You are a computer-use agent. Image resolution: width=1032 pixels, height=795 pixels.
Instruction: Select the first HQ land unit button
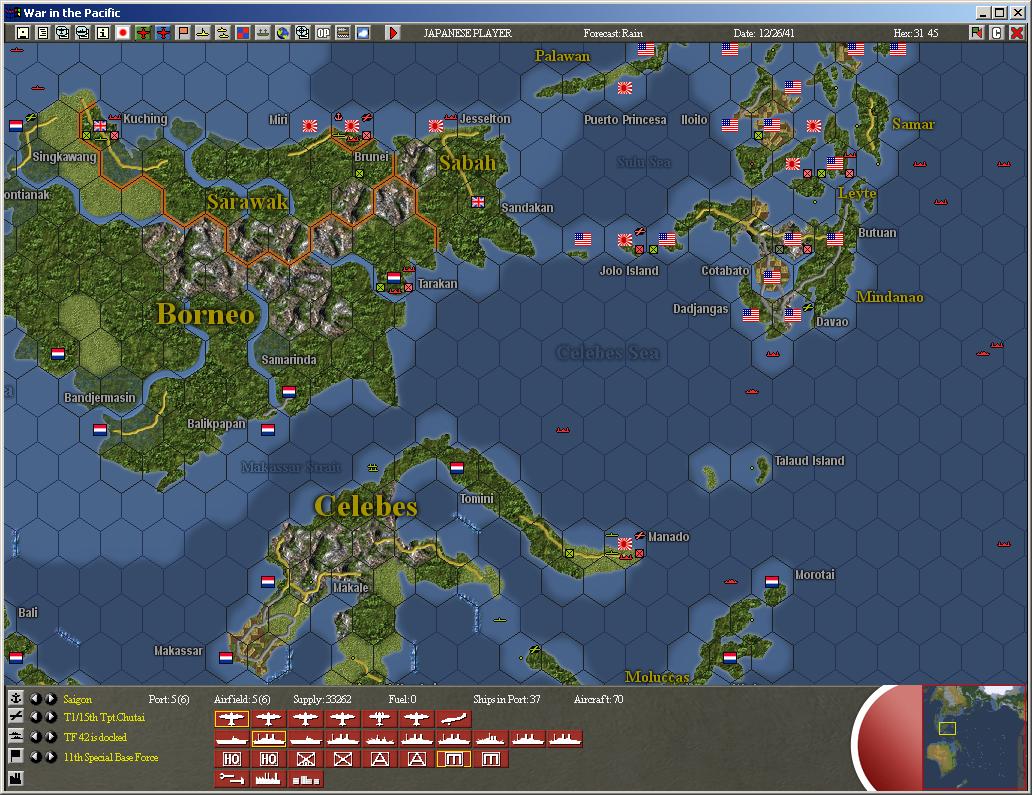232,759
